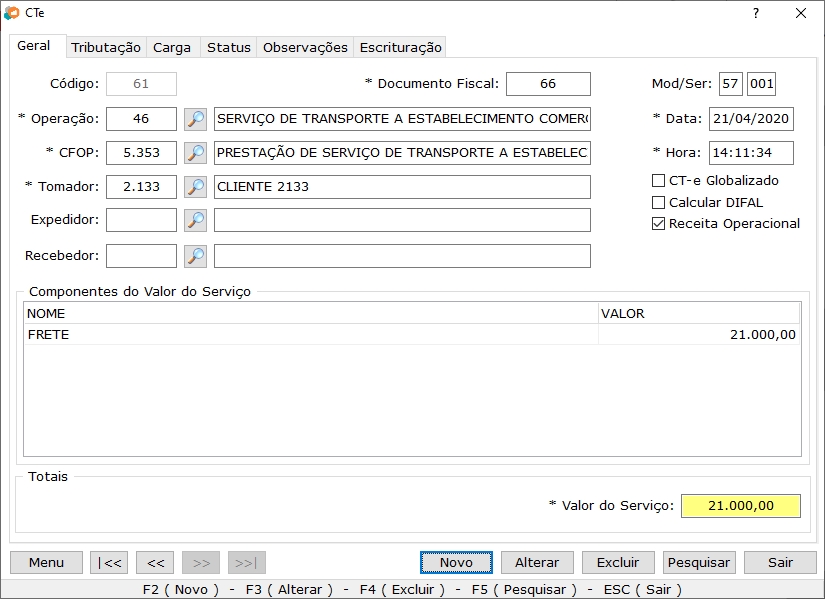This screenshot has height=599, width=825.
Task: Start a search with the Pesquisar button
Action: pos(698,562)
